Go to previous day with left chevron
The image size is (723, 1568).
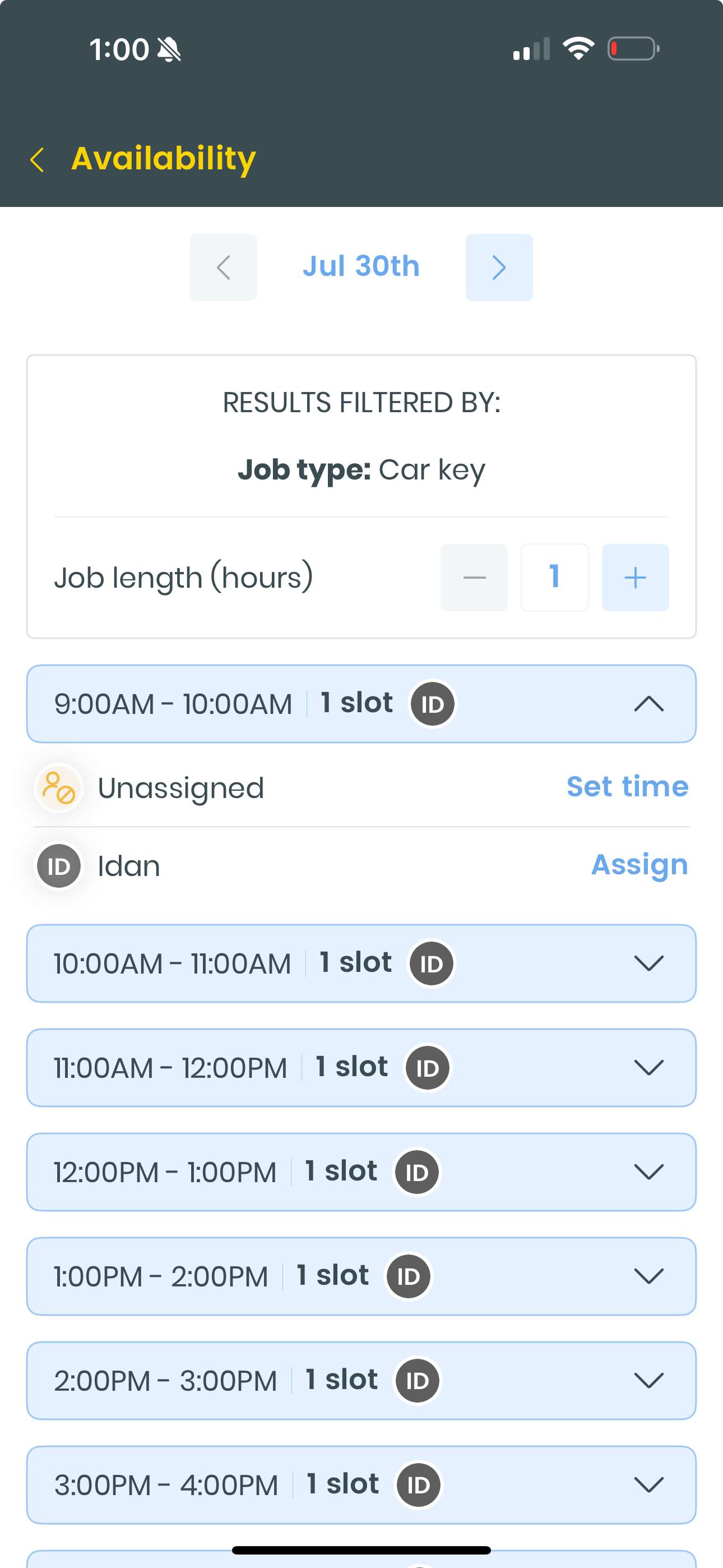tap(224, 267)
